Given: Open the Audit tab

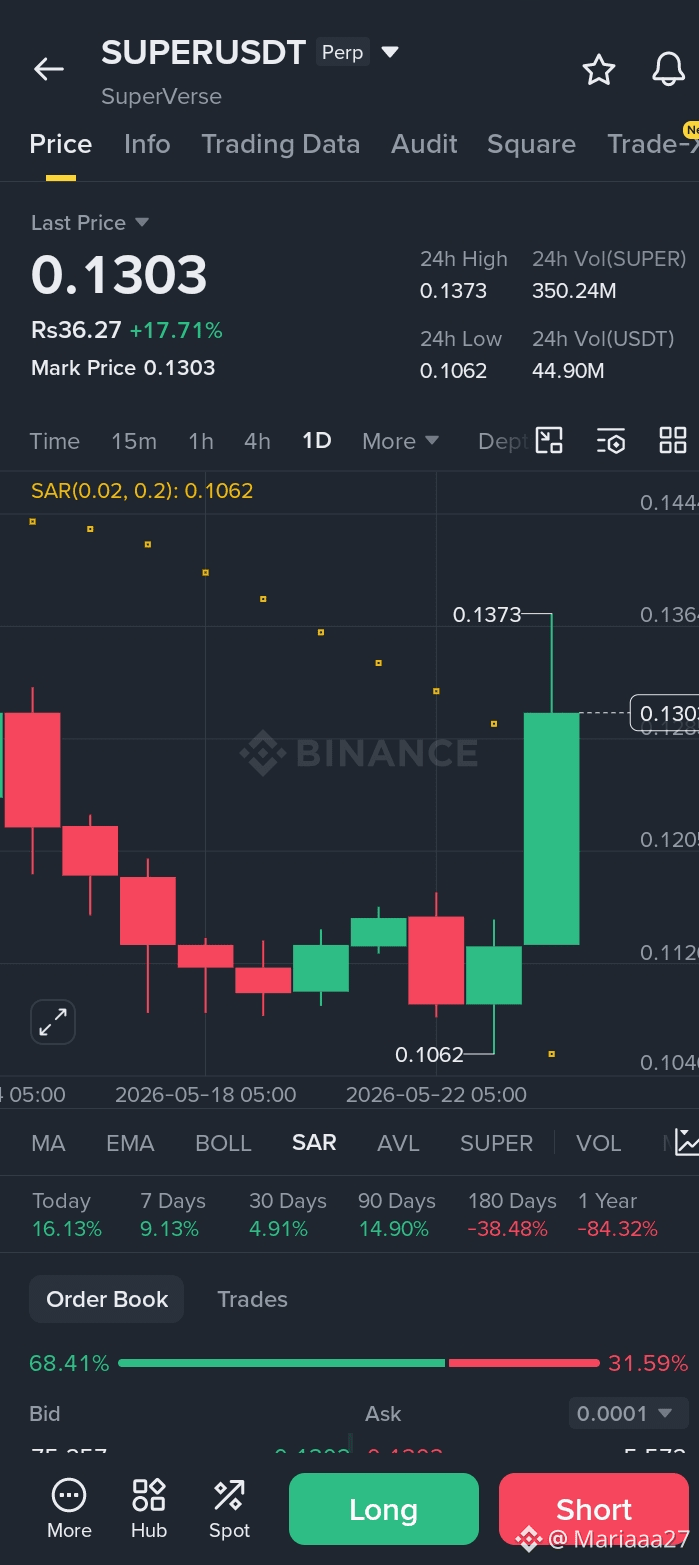Looking at the screenshot, I should click(424, 144).
